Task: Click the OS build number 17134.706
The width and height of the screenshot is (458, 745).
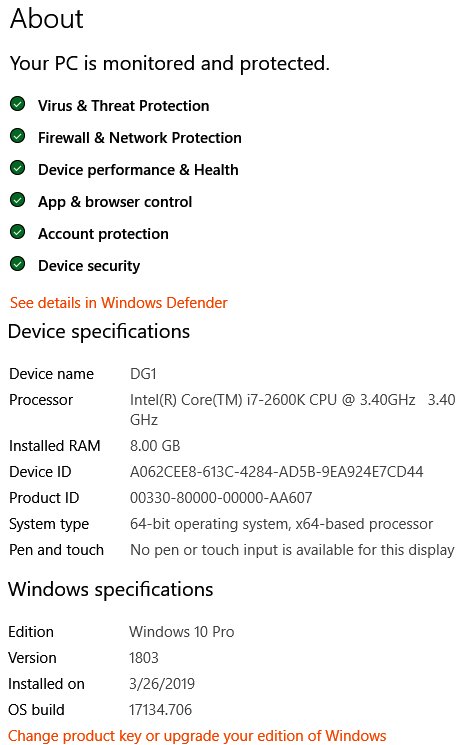Action: tap(160, 710)
